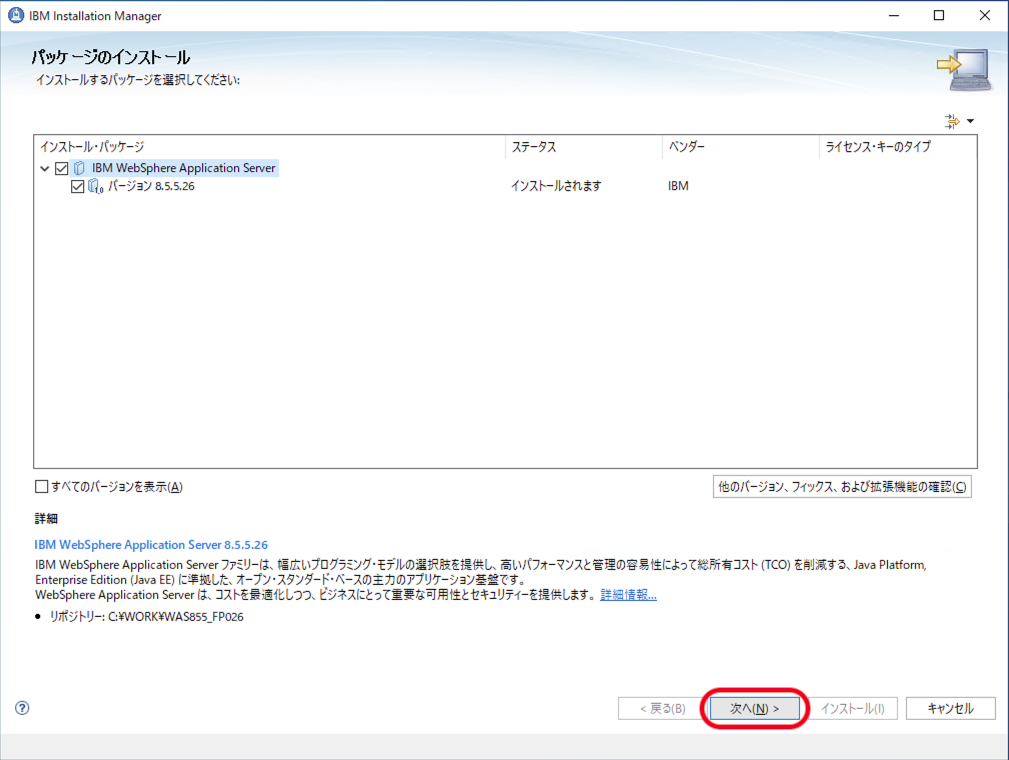Click the キャンセル button
This screenshot has width=1009, height=760.
pyautogui.click(x=950, y=708)
